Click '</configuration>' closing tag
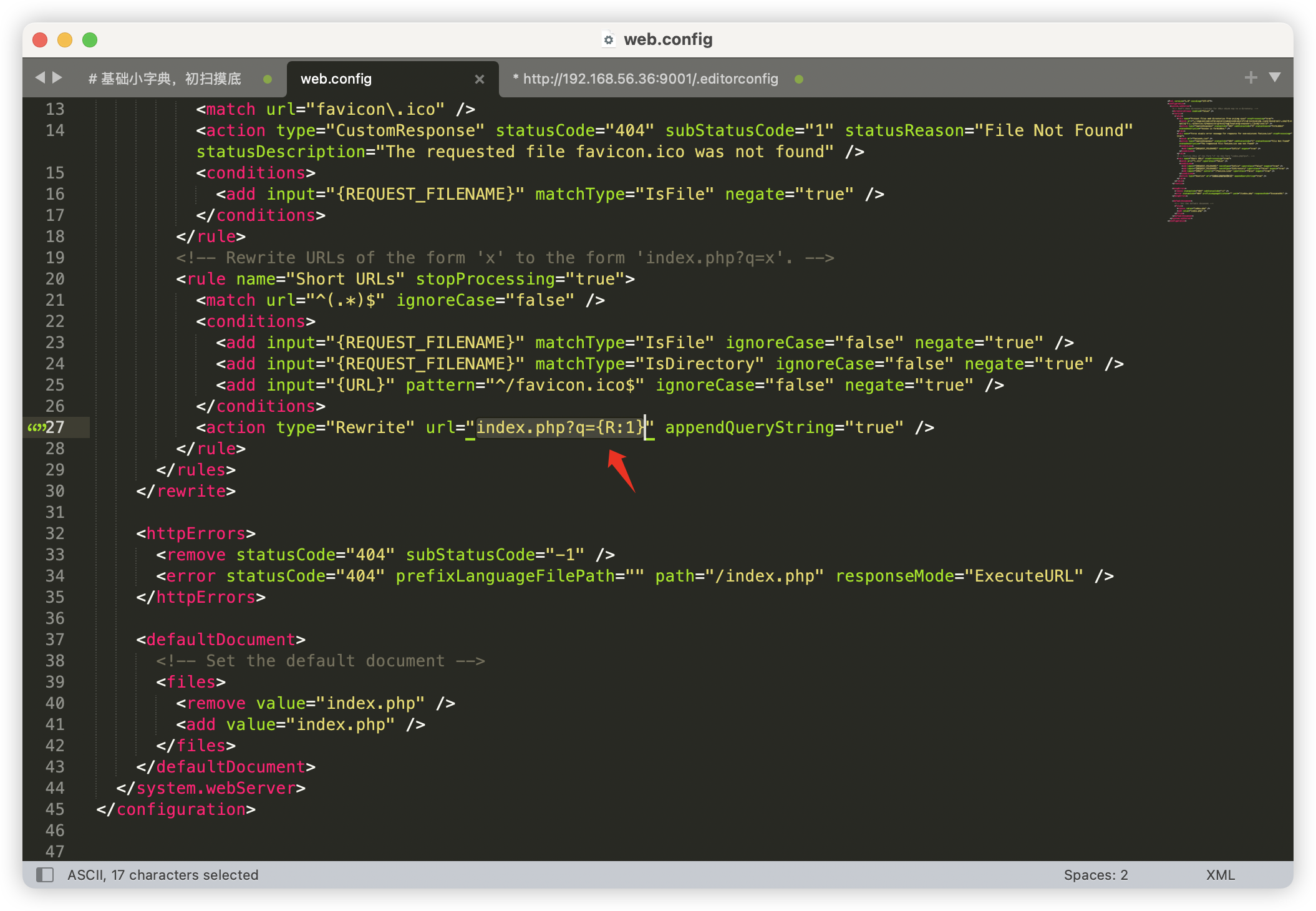Viewport: 1316px width, 911px height. tap(176, 809)
